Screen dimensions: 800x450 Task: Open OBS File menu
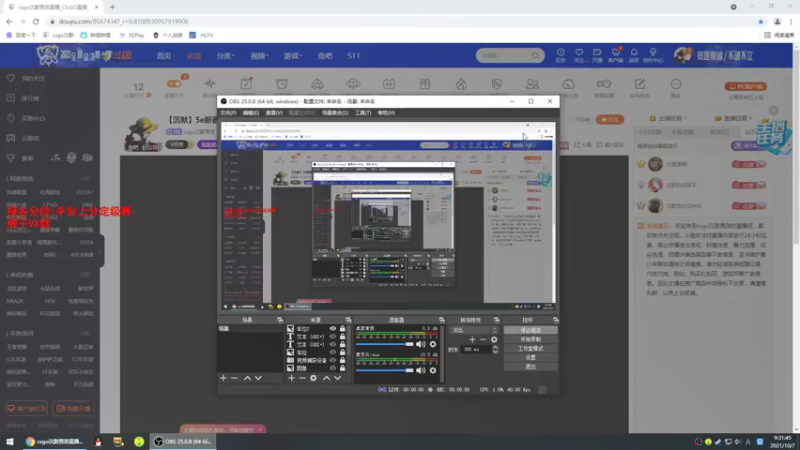click(x=228, y=113)
